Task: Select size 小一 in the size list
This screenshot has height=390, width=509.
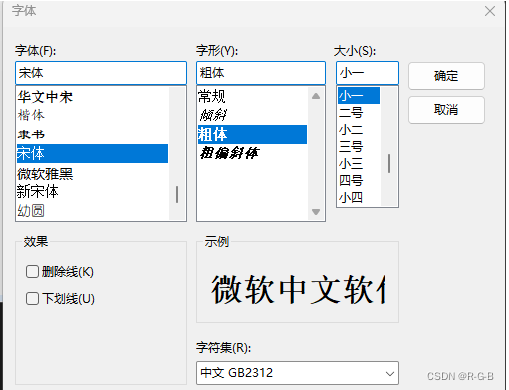Action: [x=359, y=96]
